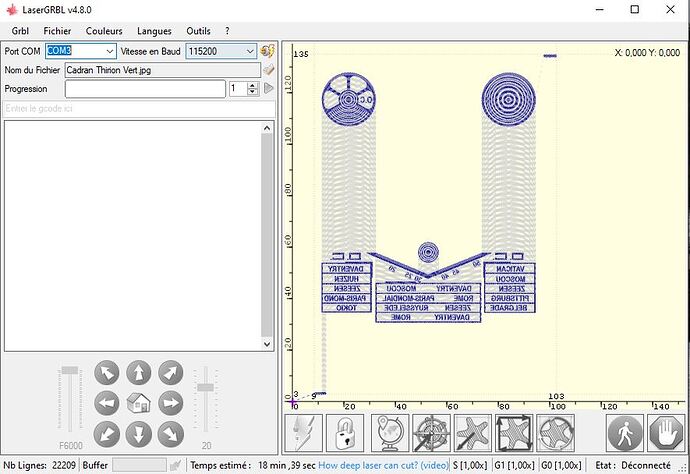Jog laser diagonally up-right
The width and height of the screenshot is (690, 474).
click(x=170, y=372)
